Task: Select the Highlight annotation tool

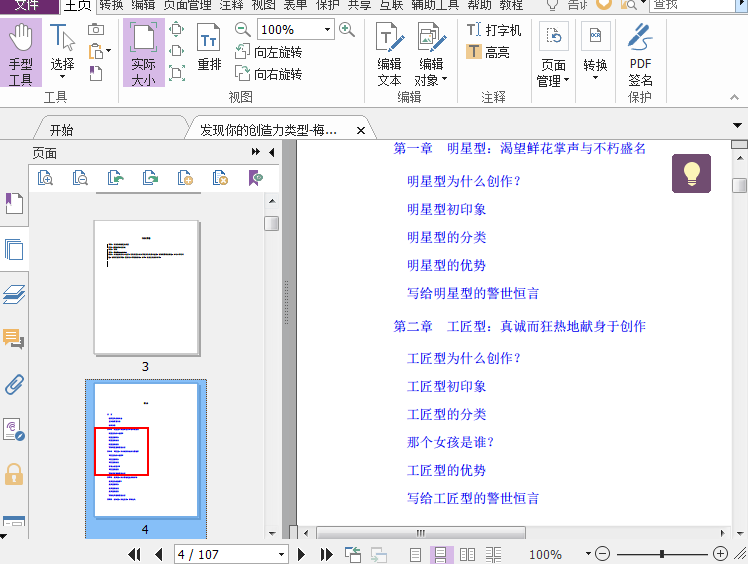Action: tap(488, 52)
